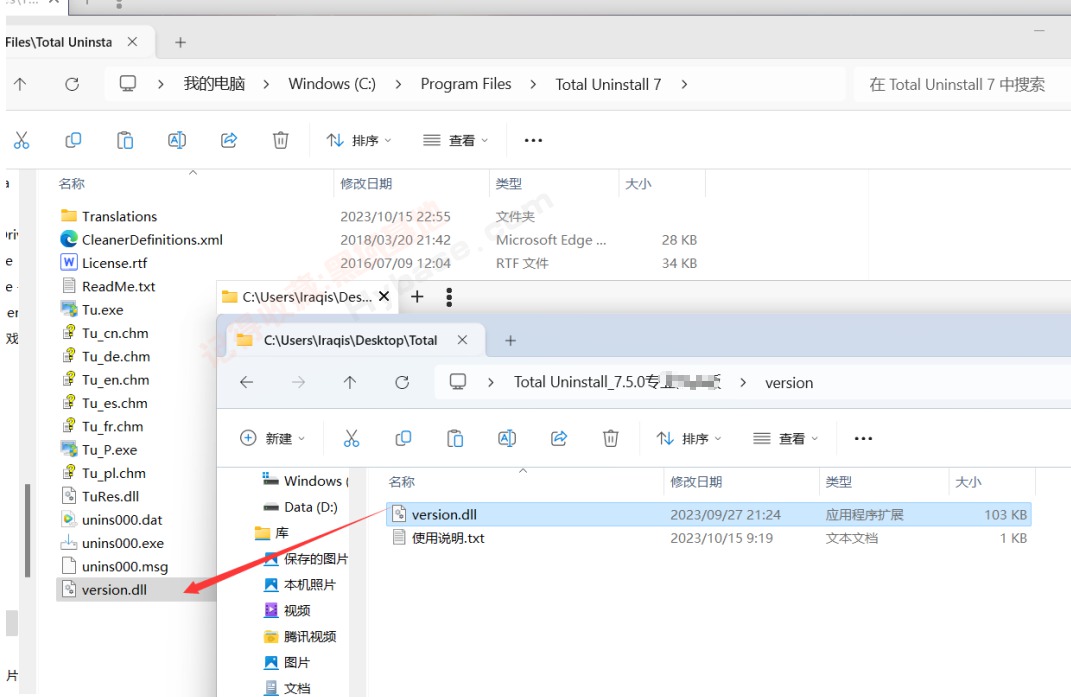This screenshot has width=1071, height=697.
Task: Click Rename icon in front window toolbar
Action: click(507, 439)
